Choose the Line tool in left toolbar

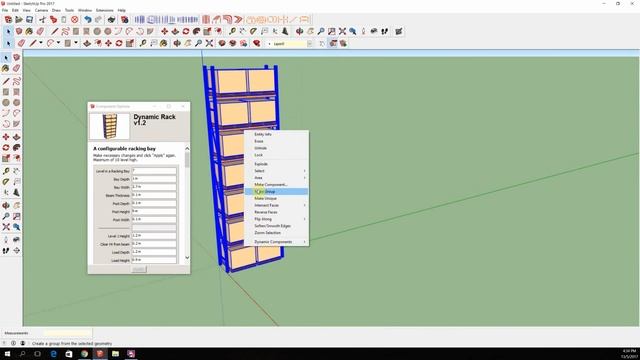tap(6, 81)
